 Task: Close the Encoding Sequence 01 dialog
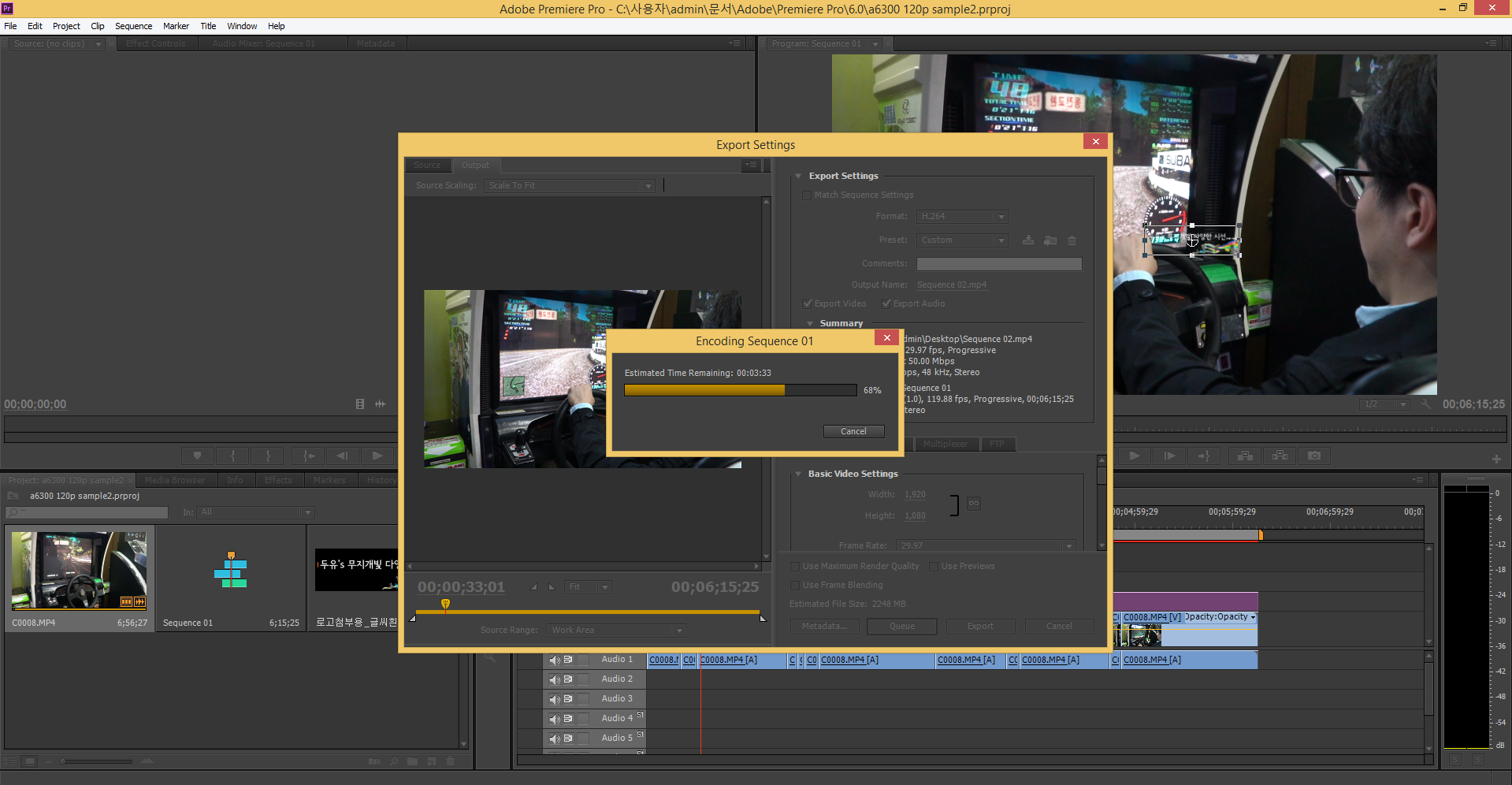coord(887,337)
